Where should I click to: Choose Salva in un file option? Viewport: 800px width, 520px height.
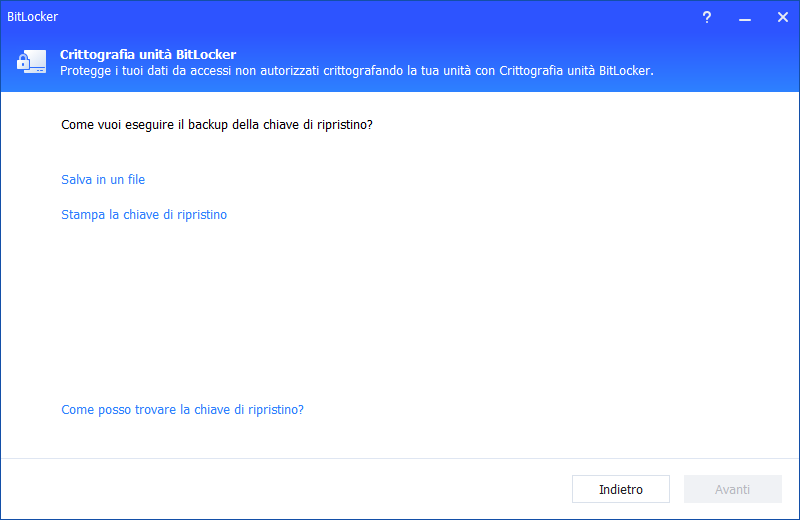(103, 180)
